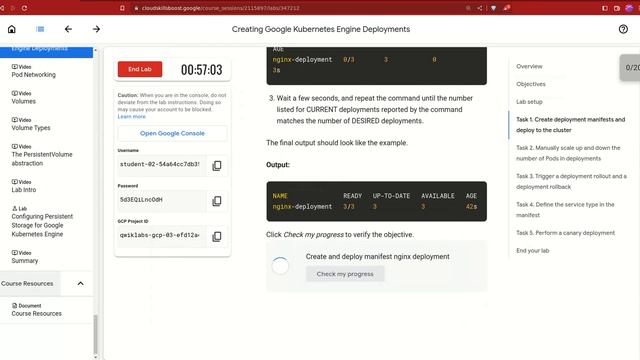
Task: Jump to Task 4 Define the service type
Action: pyautogui.click(x=565, y=209)
